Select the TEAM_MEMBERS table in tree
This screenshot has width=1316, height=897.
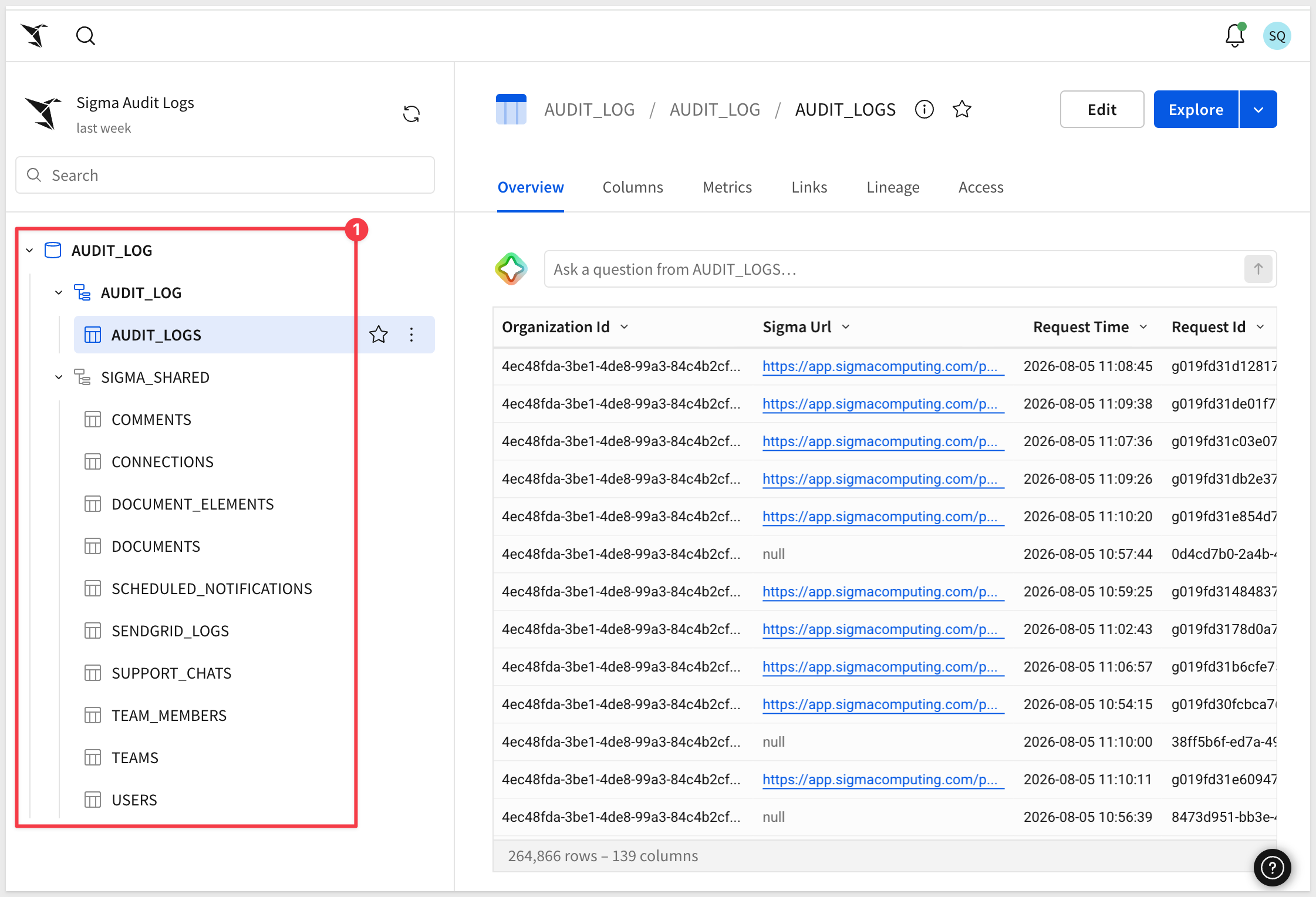point(169,715)
